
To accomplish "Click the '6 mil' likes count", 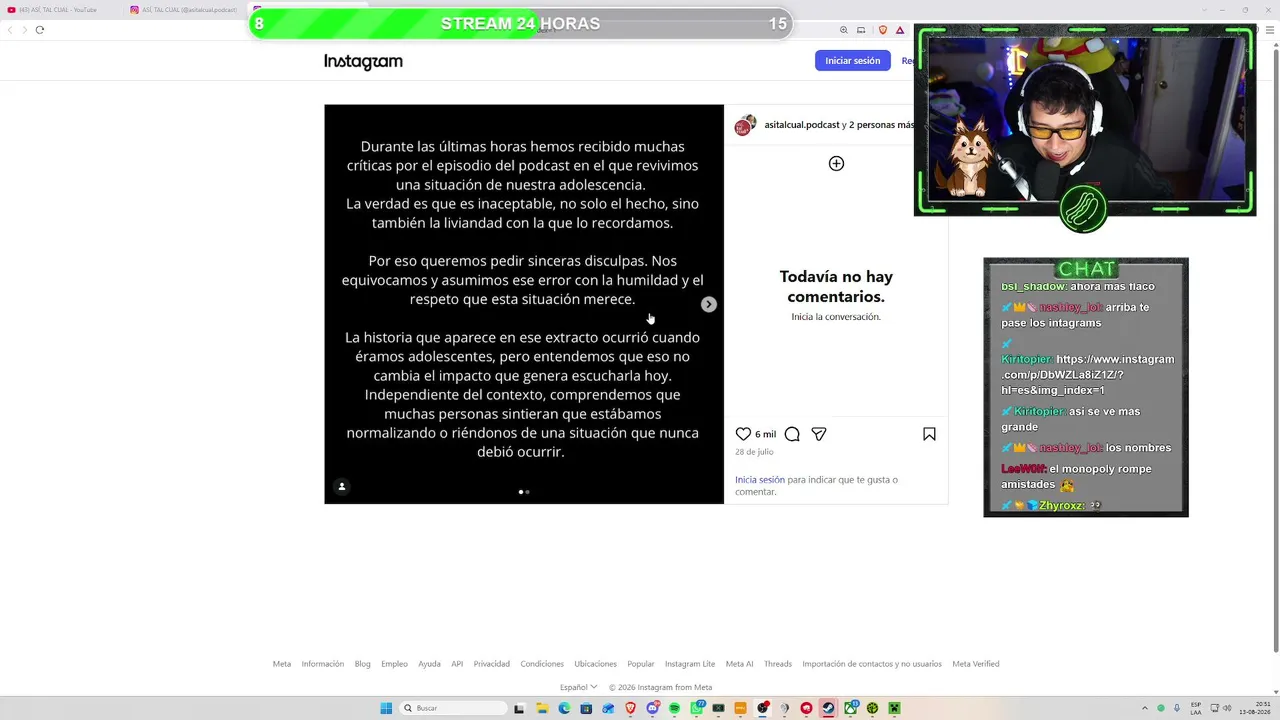I will (765, 434).
